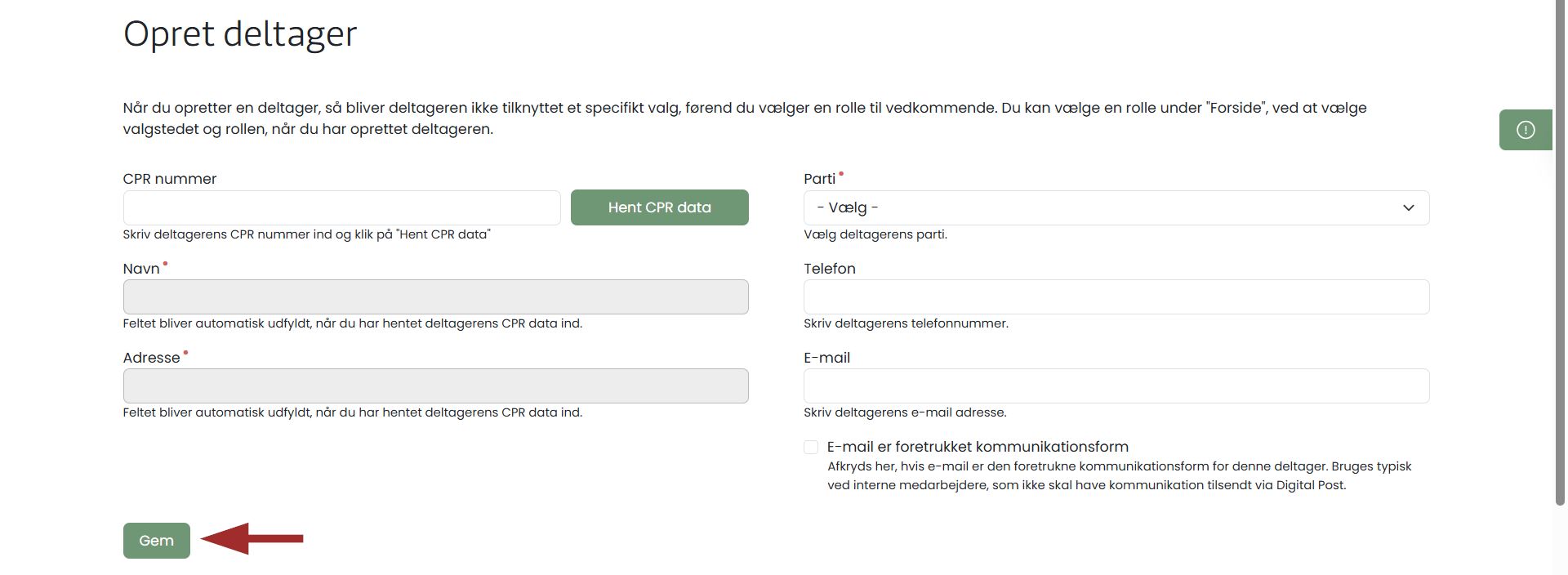Click the green info icon on right edge
This screenshot has height=575, width=1568.
(1525, 130)
